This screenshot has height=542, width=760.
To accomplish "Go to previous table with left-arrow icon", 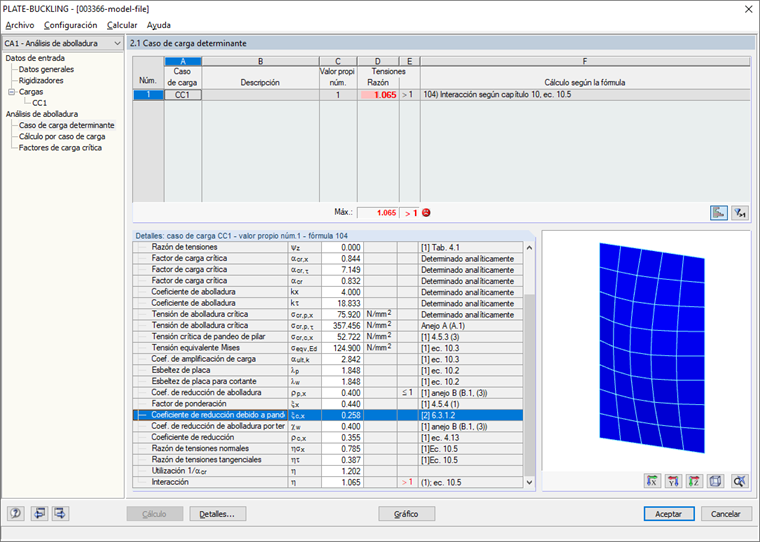I will pos(39,513).
